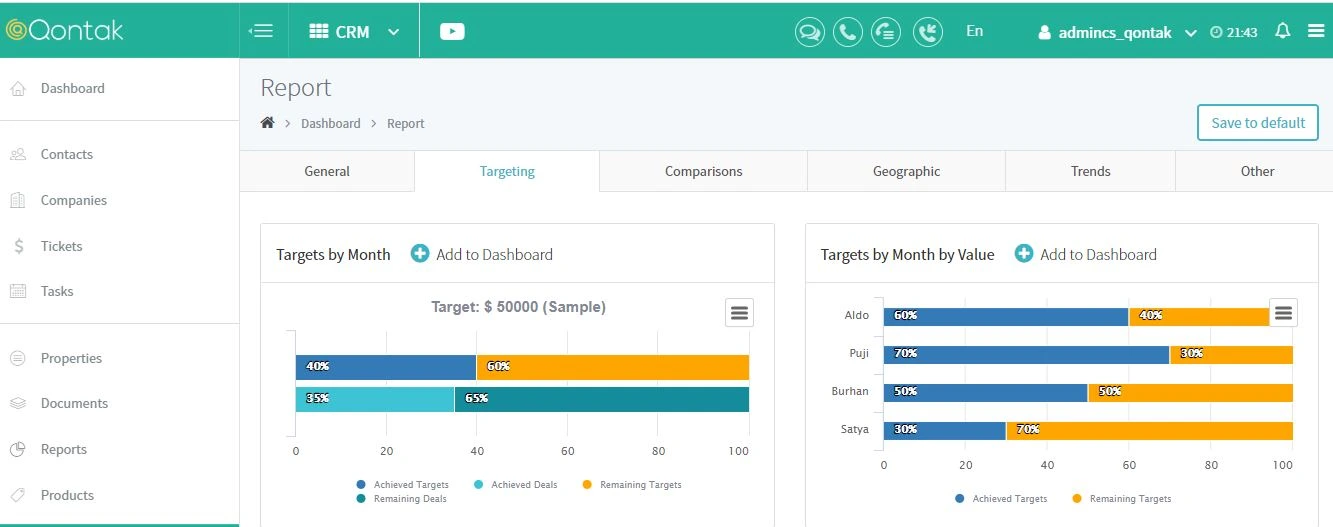This screenshot has height=527, width=1333.
Task: Open the CRM module dropdown
Action: (x=354, y=32)
